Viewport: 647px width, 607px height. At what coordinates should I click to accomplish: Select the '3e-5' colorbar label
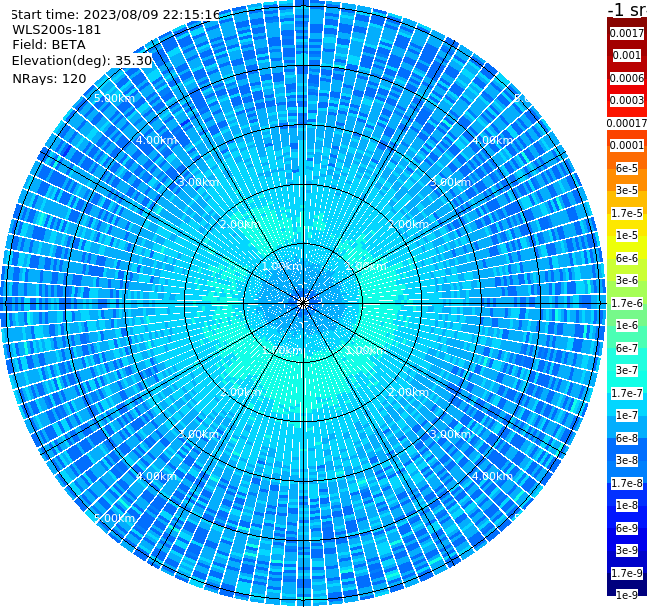coord(627,190)
